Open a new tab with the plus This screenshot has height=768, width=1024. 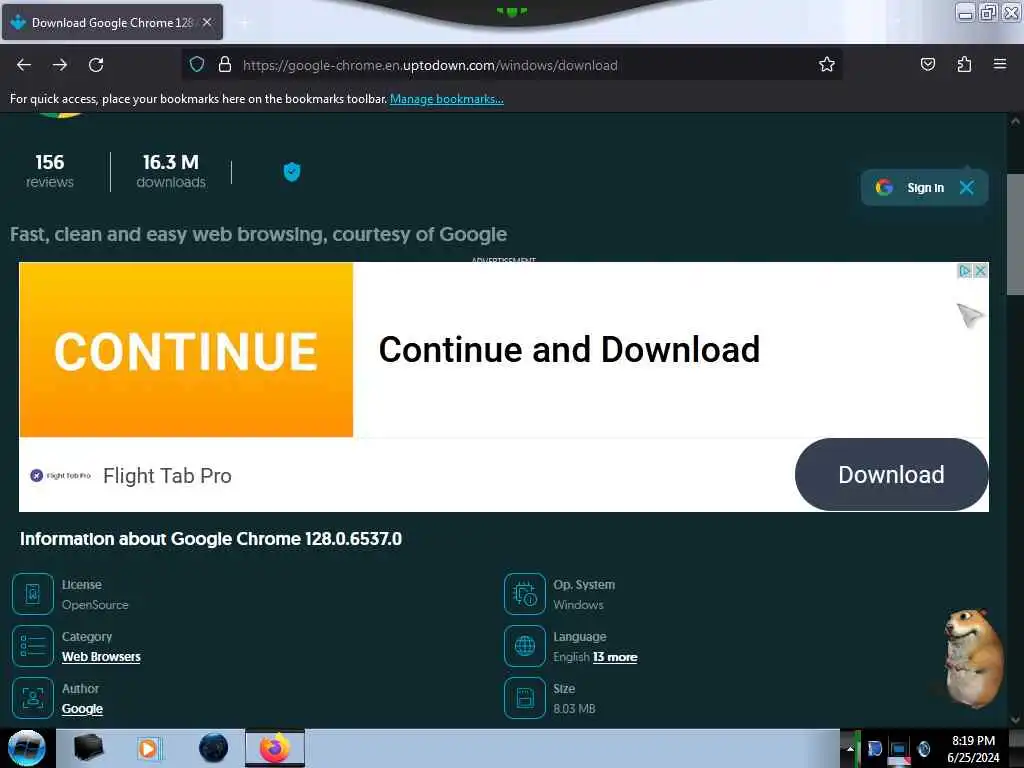[244, 23]
